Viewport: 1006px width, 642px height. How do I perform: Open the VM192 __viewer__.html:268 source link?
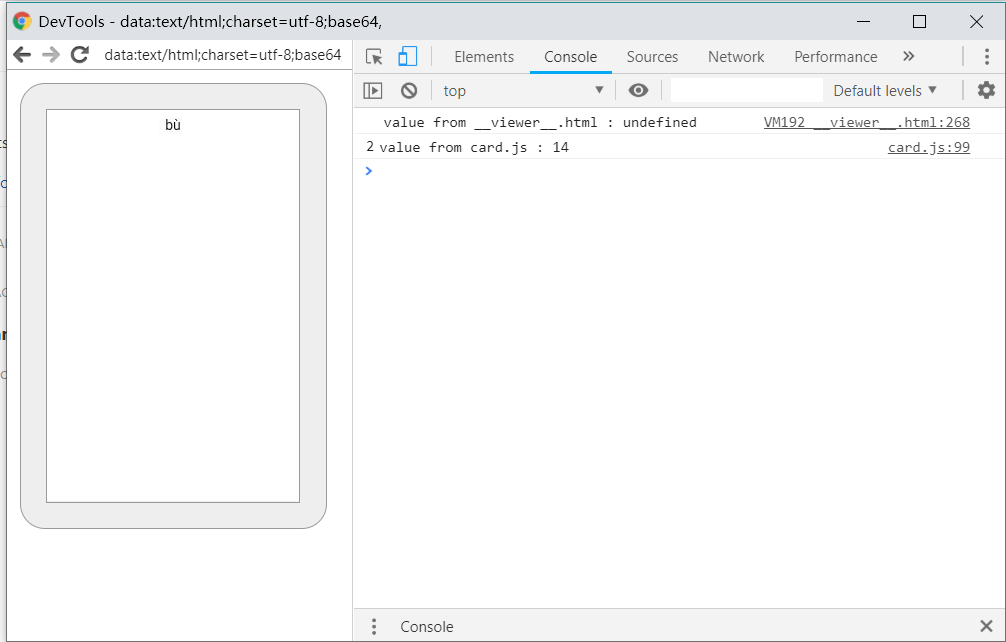pos(866,122)
